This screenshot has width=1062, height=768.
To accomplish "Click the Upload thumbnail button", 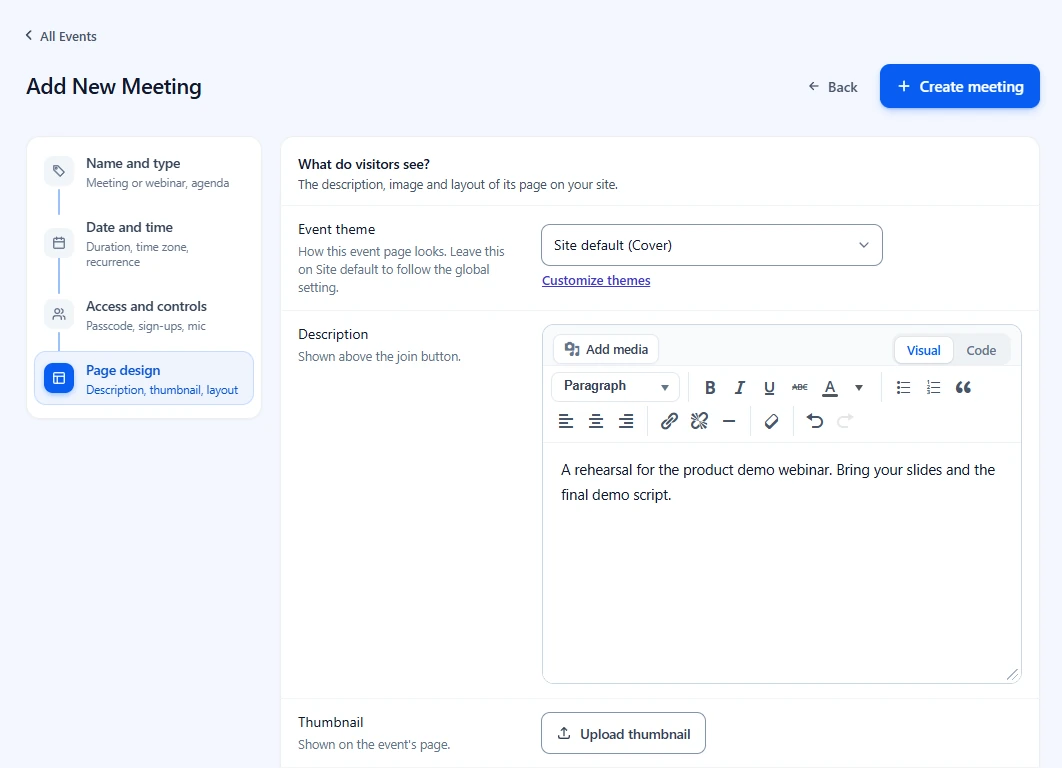I will (623, 733).
